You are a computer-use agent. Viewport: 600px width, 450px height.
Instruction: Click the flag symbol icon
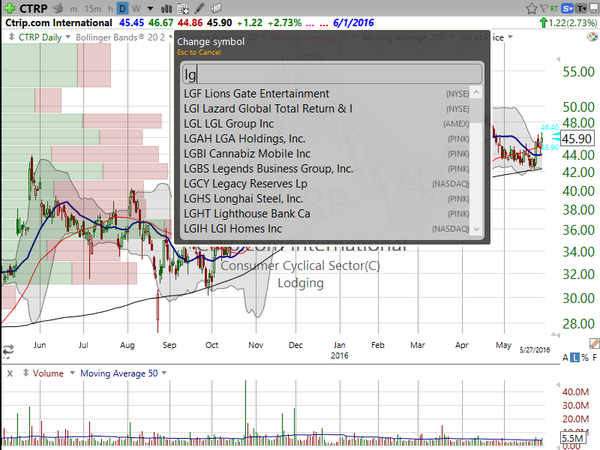point(545,8)
